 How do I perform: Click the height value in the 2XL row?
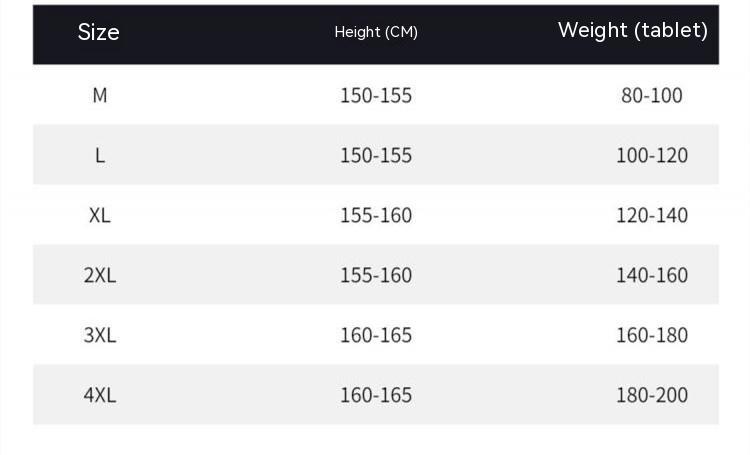(376, 275)
